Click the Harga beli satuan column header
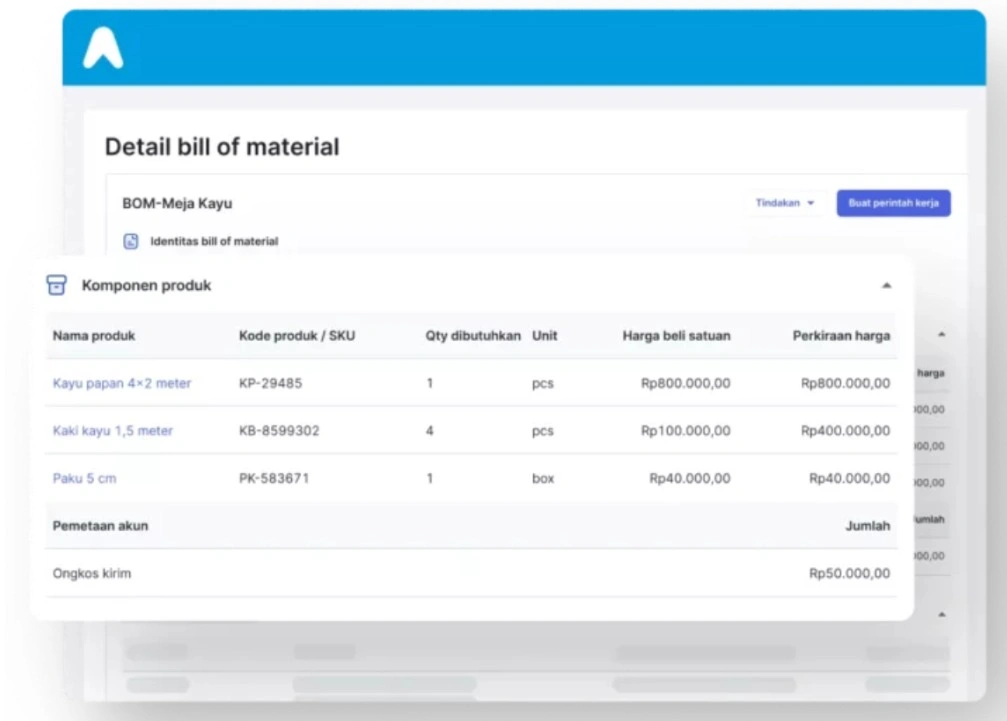 [676, 336]
